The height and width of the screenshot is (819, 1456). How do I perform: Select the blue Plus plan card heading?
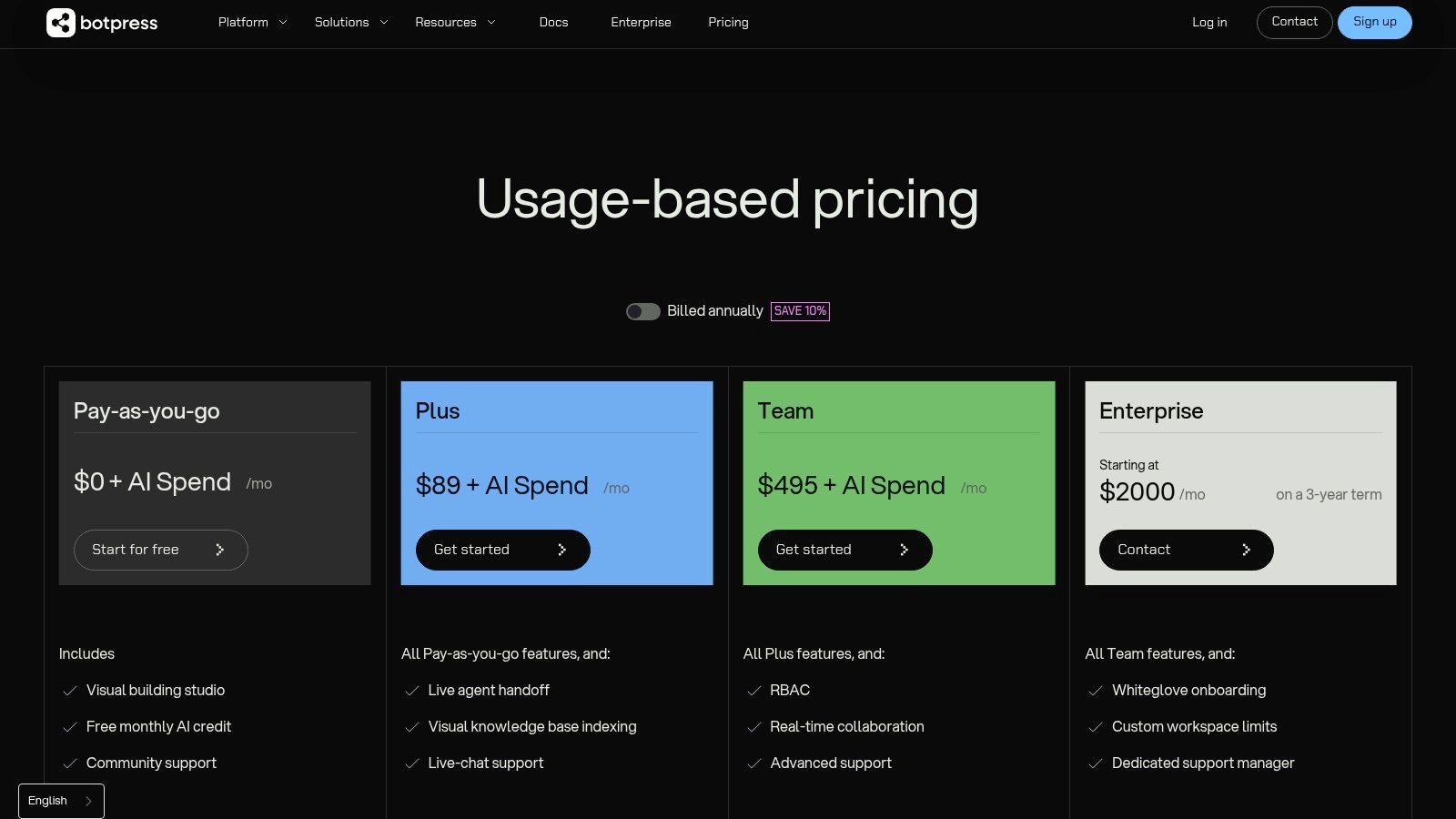(x=438, y=411)
